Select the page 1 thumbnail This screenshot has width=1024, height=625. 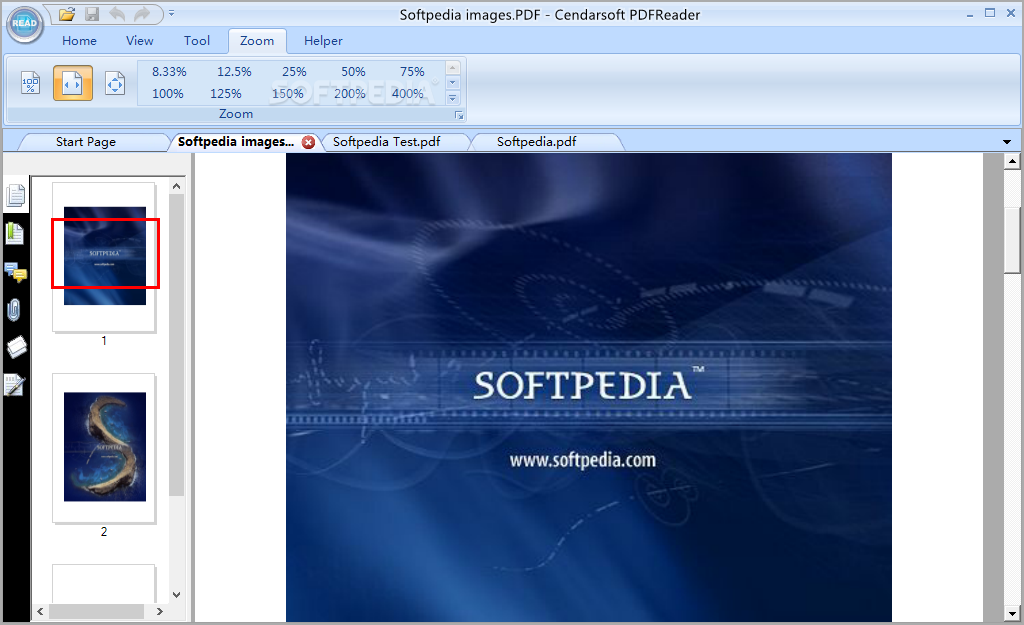(x=104, y=256)
